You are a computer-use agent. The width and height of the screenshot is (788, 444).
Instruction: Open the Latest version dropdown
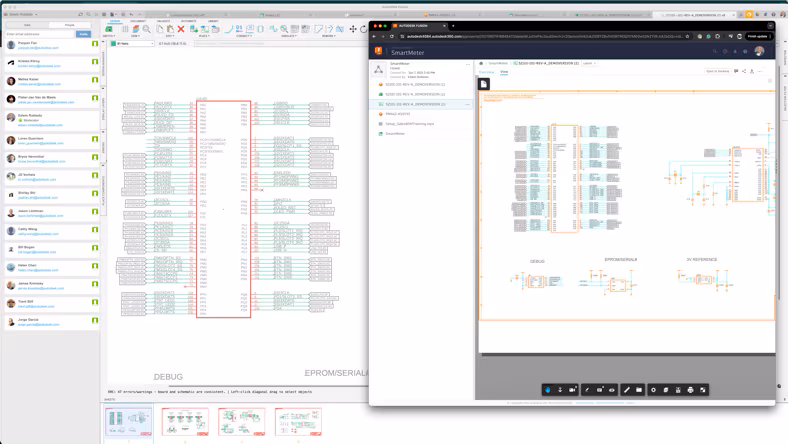(588, 63)
